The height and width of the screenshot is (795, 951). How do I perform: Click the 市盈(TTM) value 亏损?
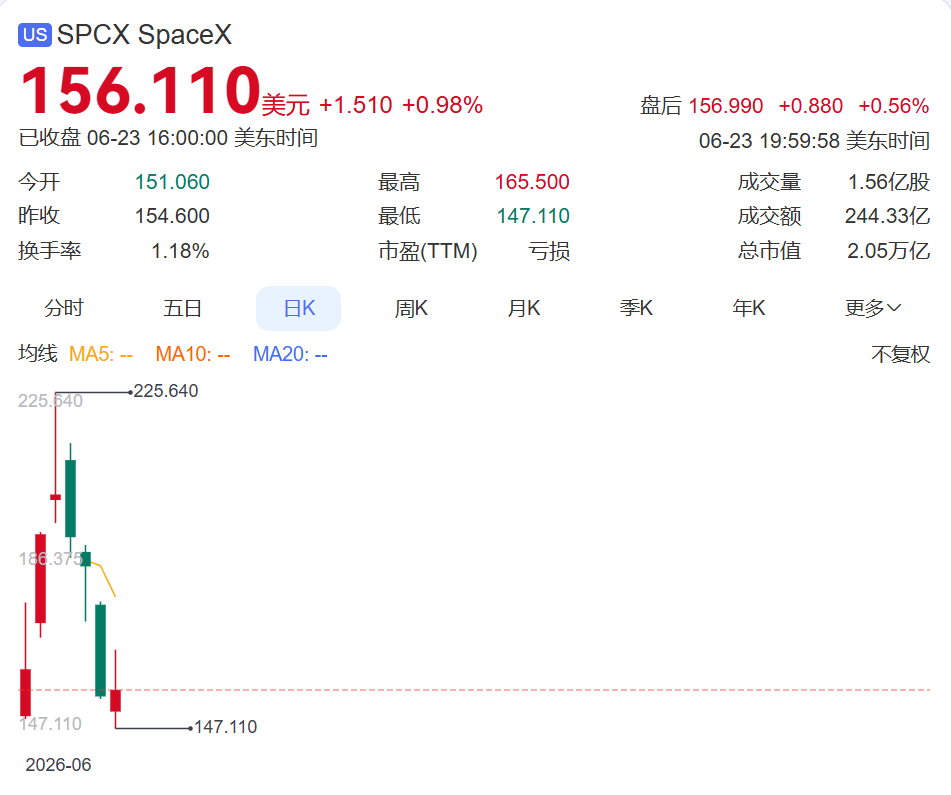coord(549,251)
